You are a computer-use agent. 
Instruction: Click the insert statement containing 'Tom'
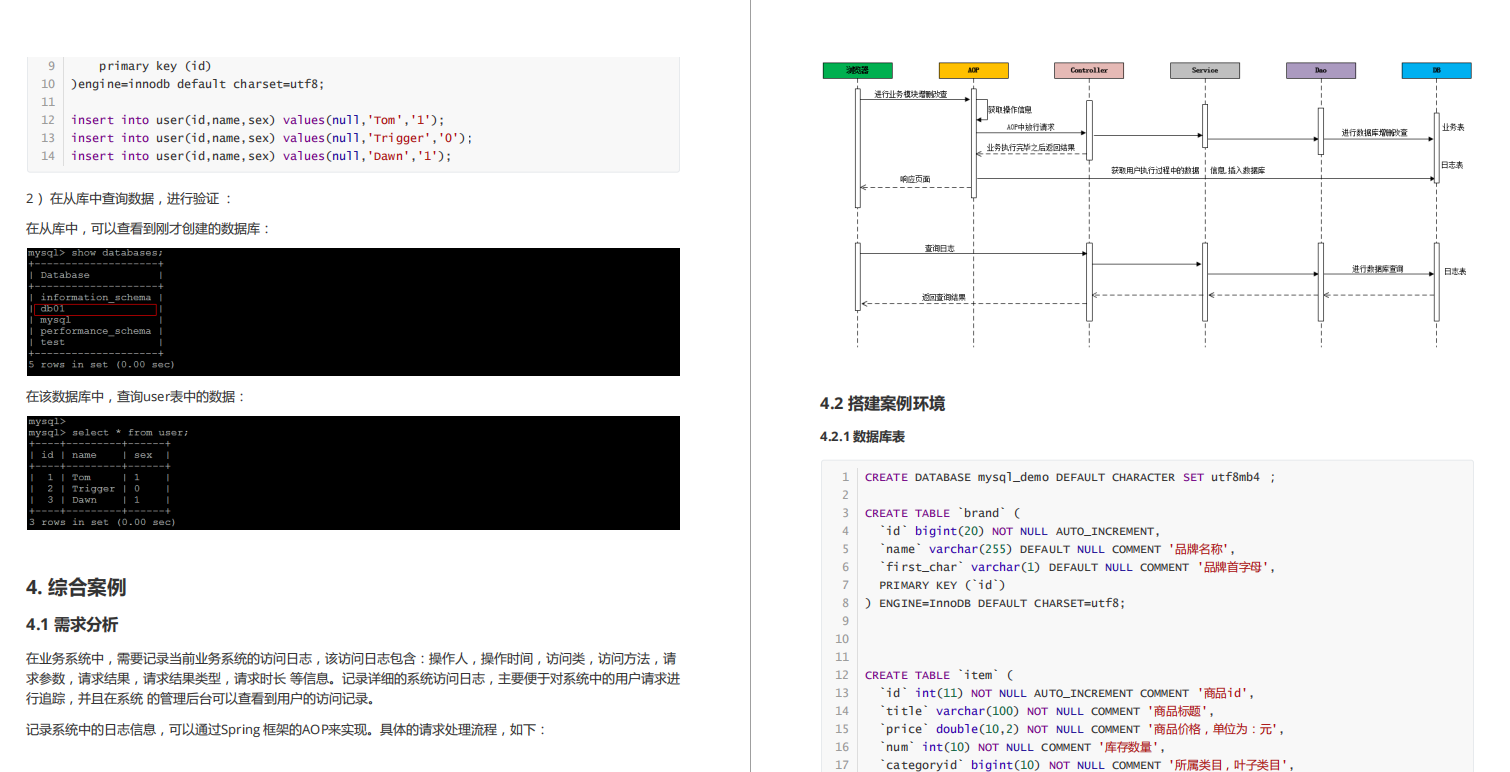258,120
